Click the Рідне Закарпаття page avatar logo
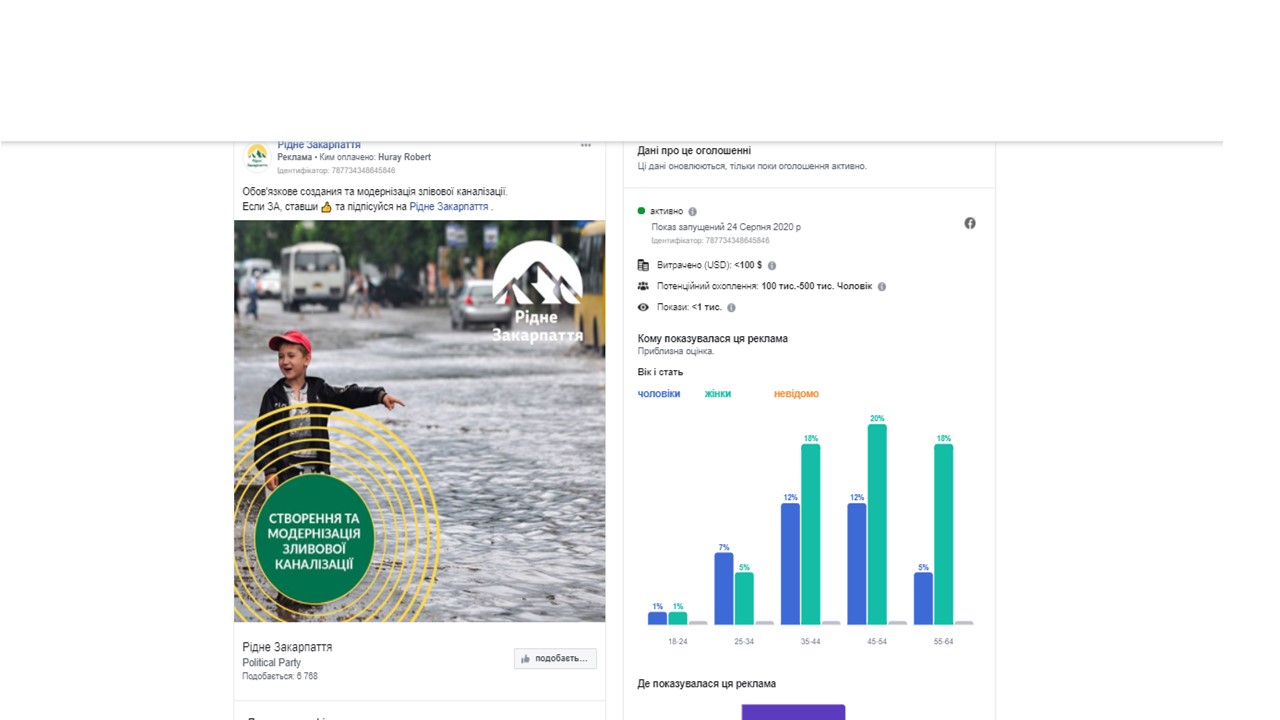Image resolution: width=1280 pixels, height=720 pixels. tap(257, 155)
